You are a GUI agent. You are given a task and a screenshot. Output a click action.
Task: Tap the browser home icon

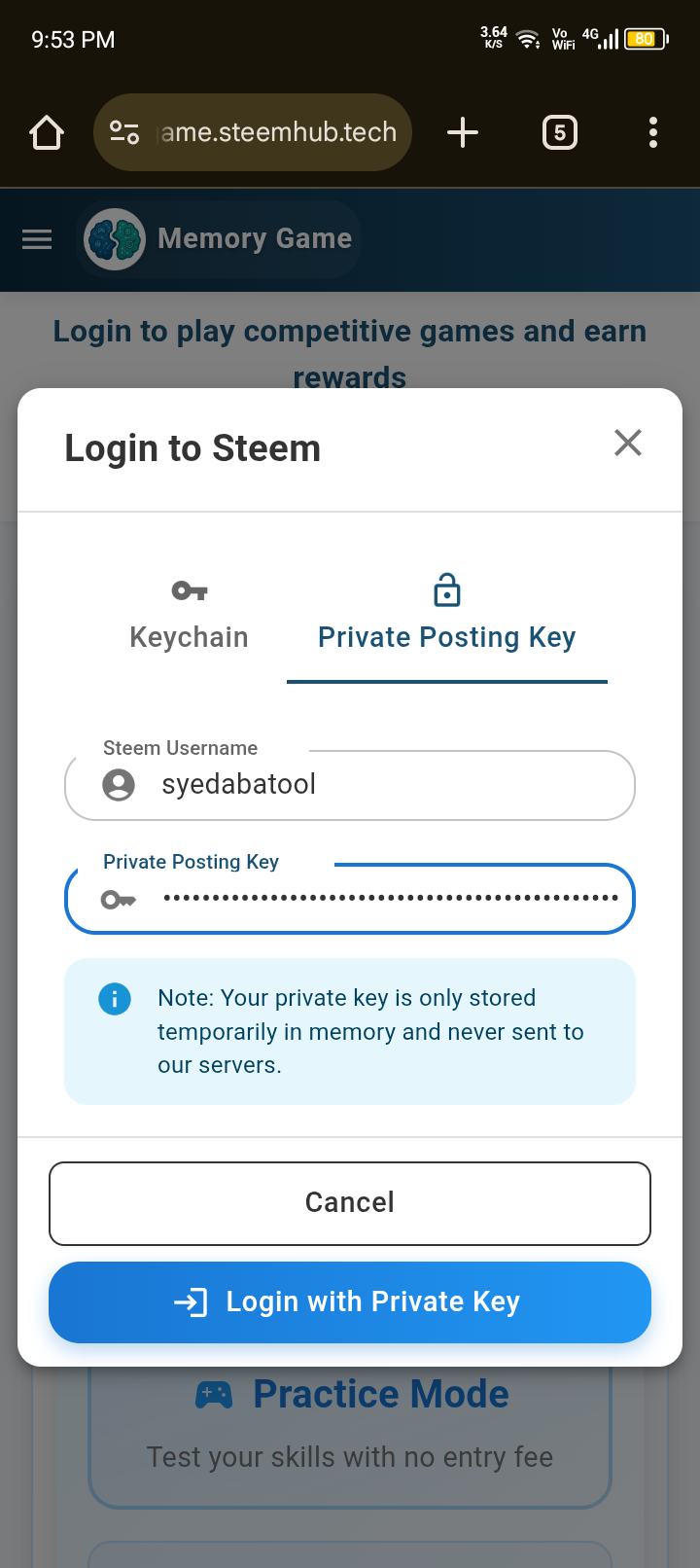(x=47, y=132)
